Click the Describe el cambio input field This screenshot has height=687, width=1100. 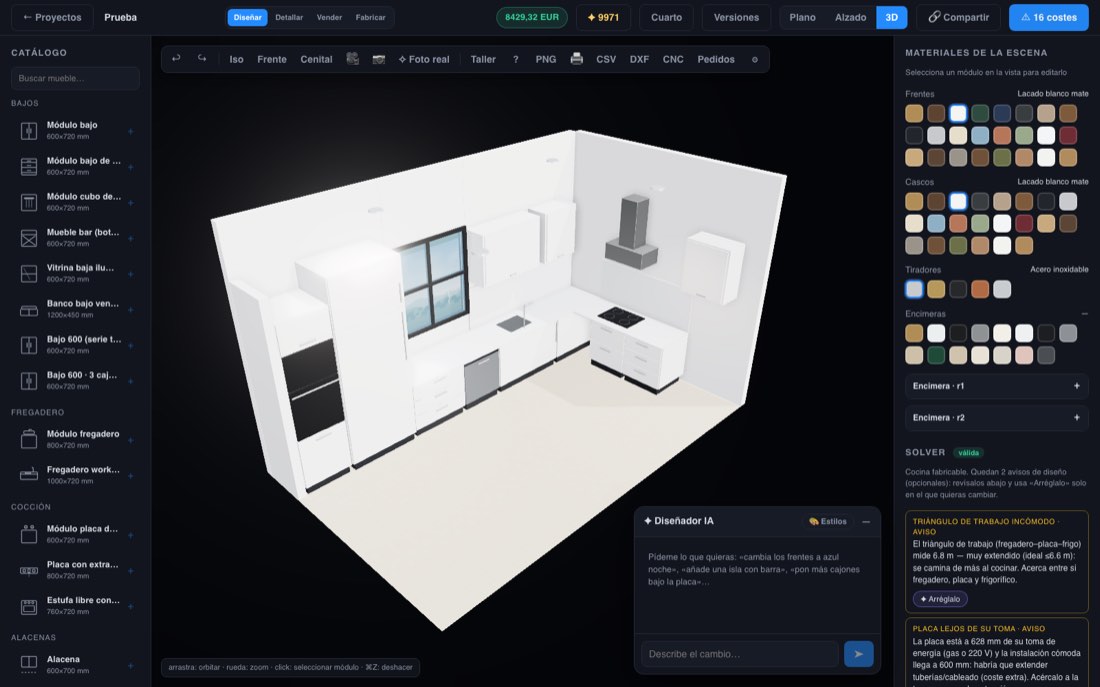tap(739, 654)
